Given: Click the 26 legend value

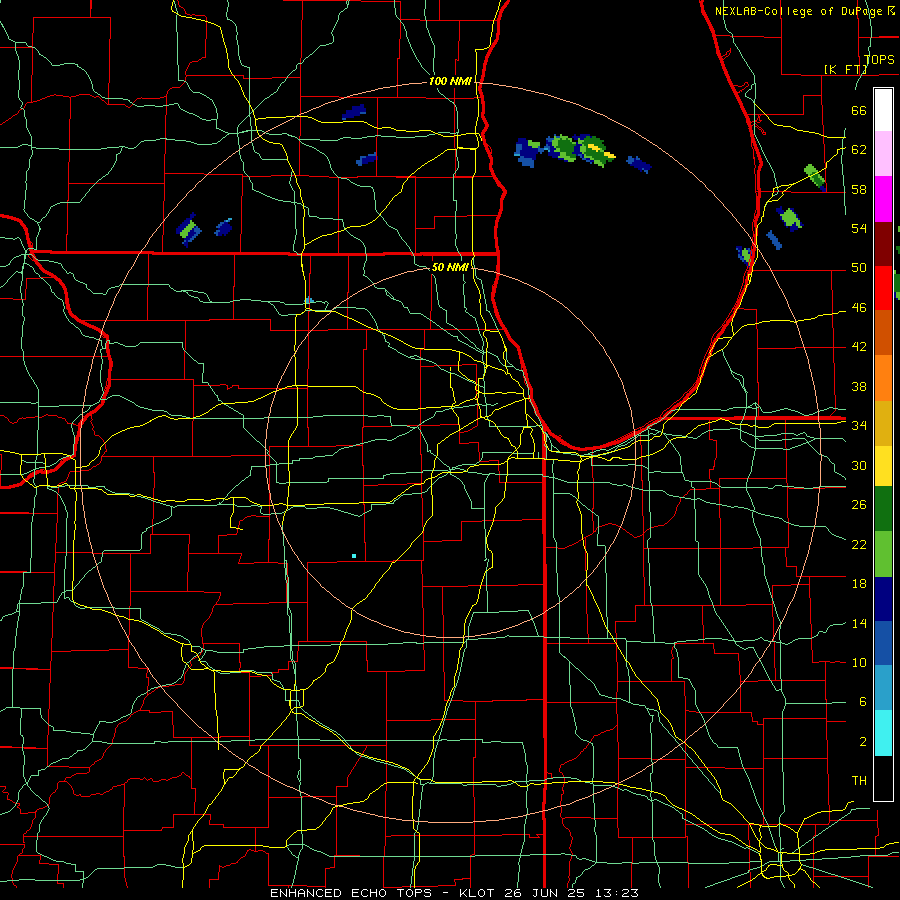Looking at the screenshot, I should (x=859, y=505).
